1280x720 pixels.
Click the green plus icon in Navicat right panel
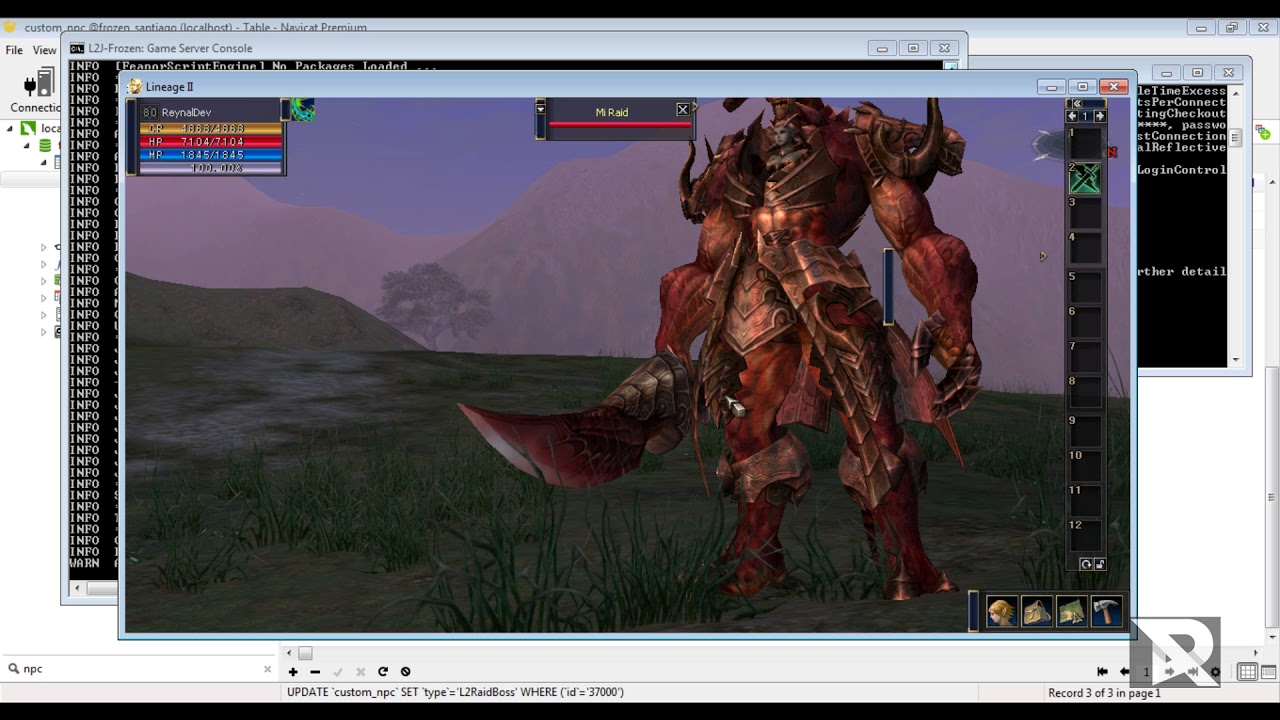pos(1263,132)
